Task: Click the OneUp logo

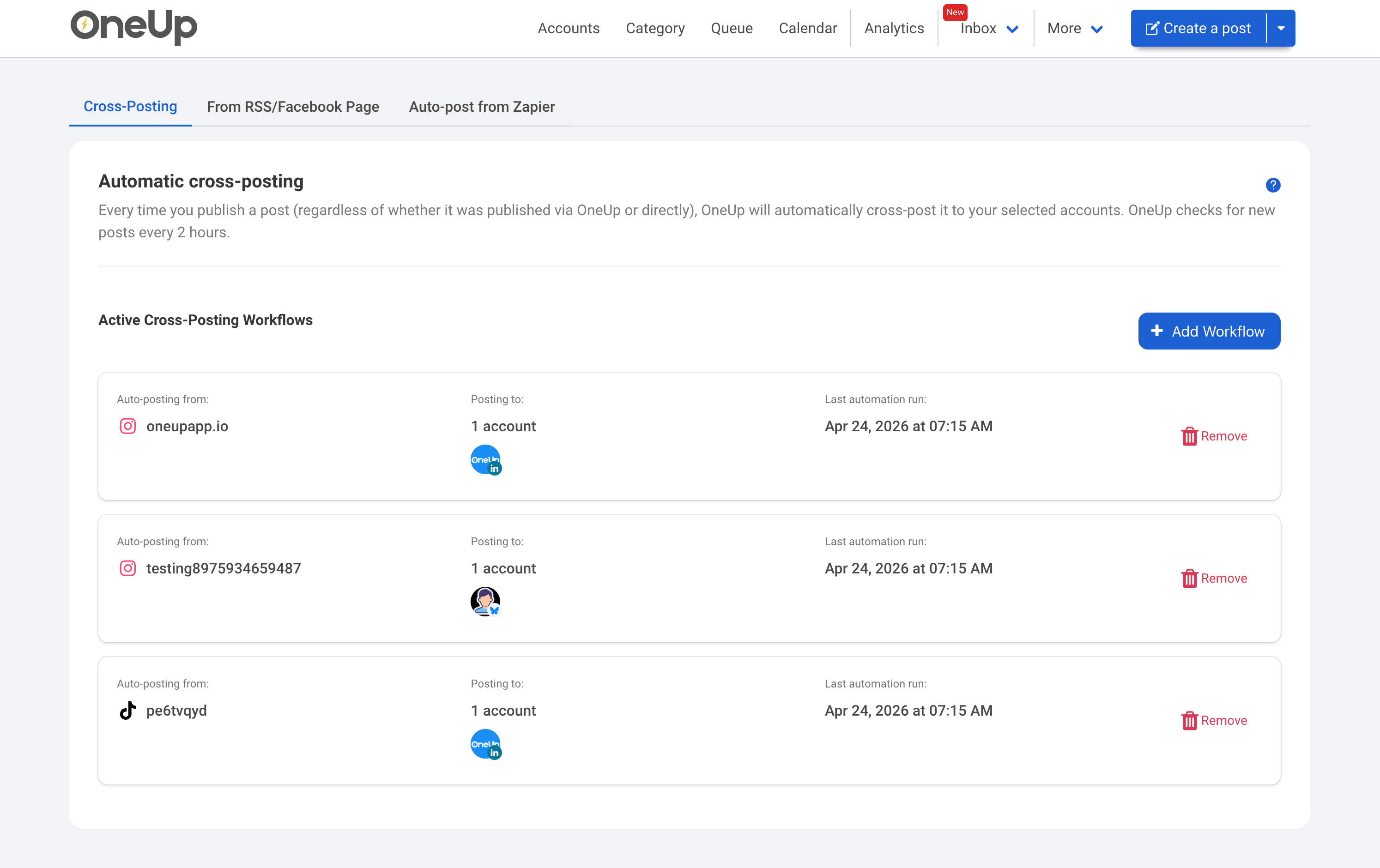Action: pos(133,27)
